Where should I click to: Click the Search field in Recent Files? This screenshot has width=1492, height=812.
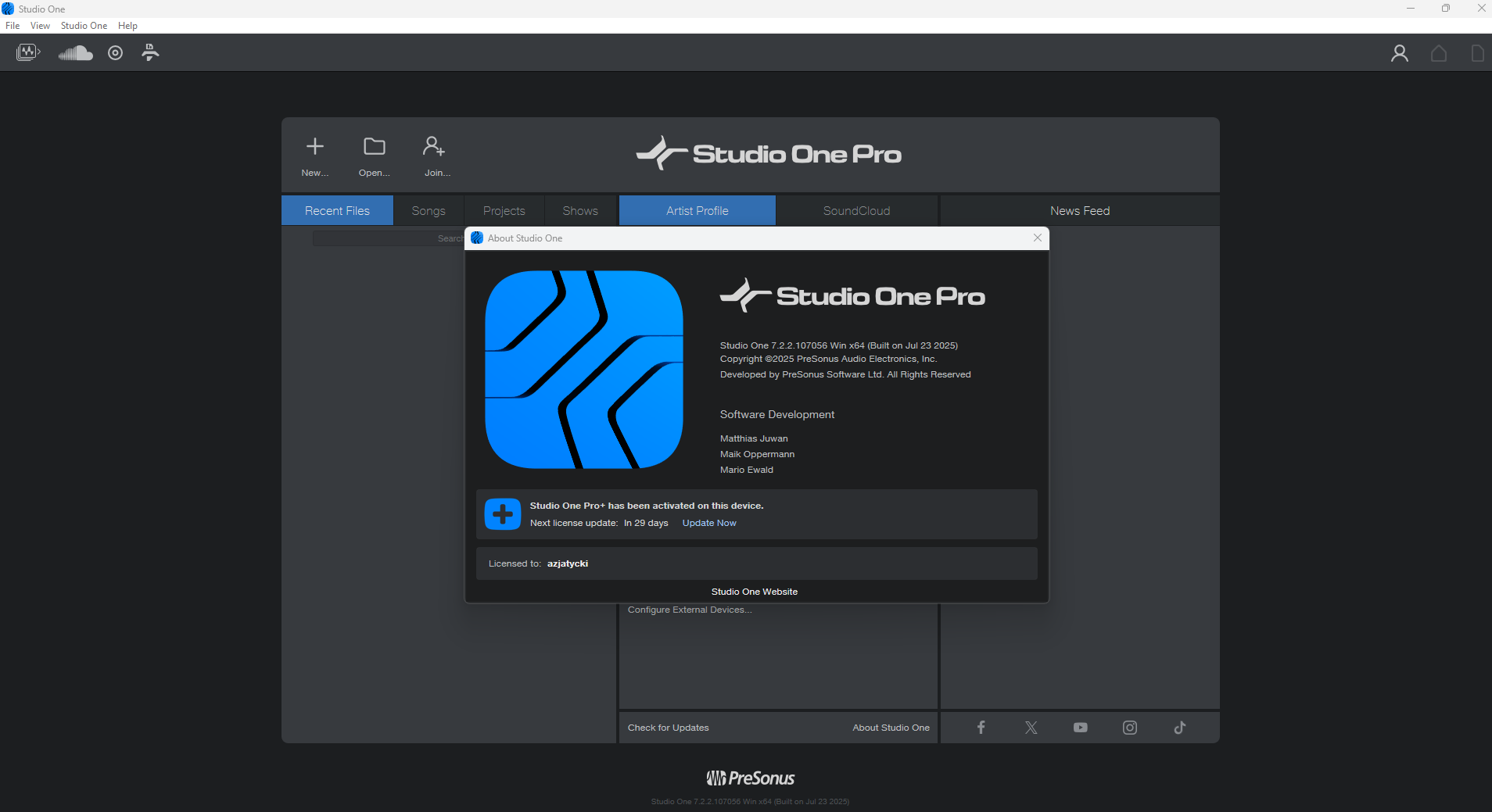[x=389, y=238]
